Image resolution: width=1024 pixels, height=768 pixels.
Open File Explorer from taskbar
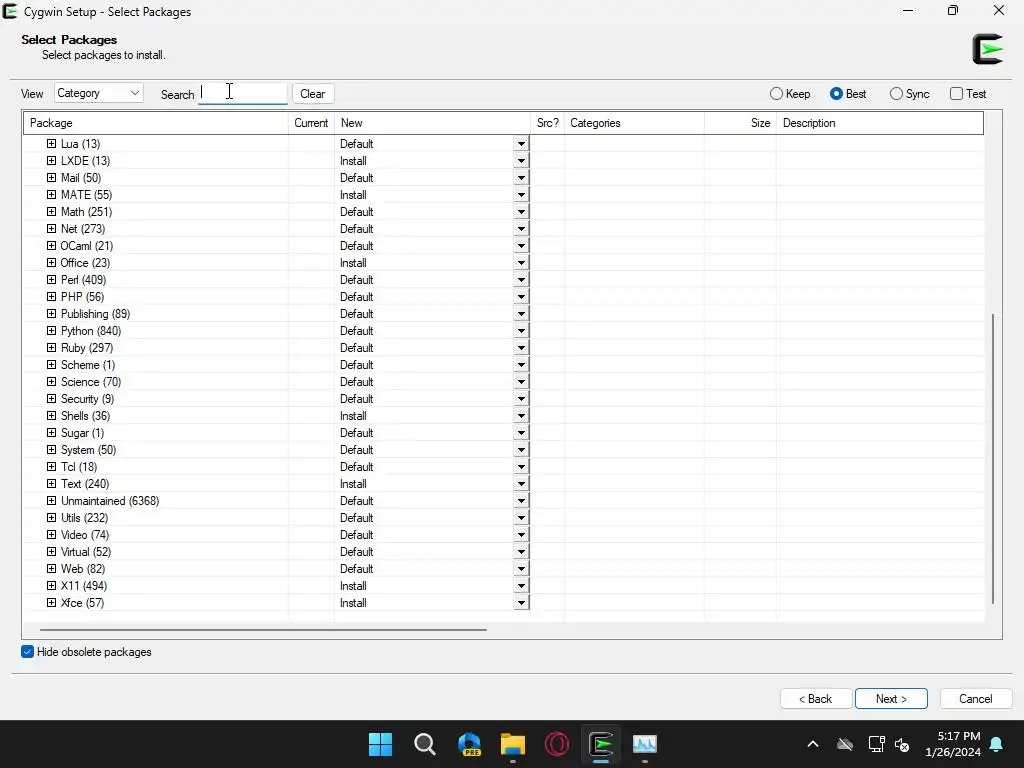pos(513,744)
